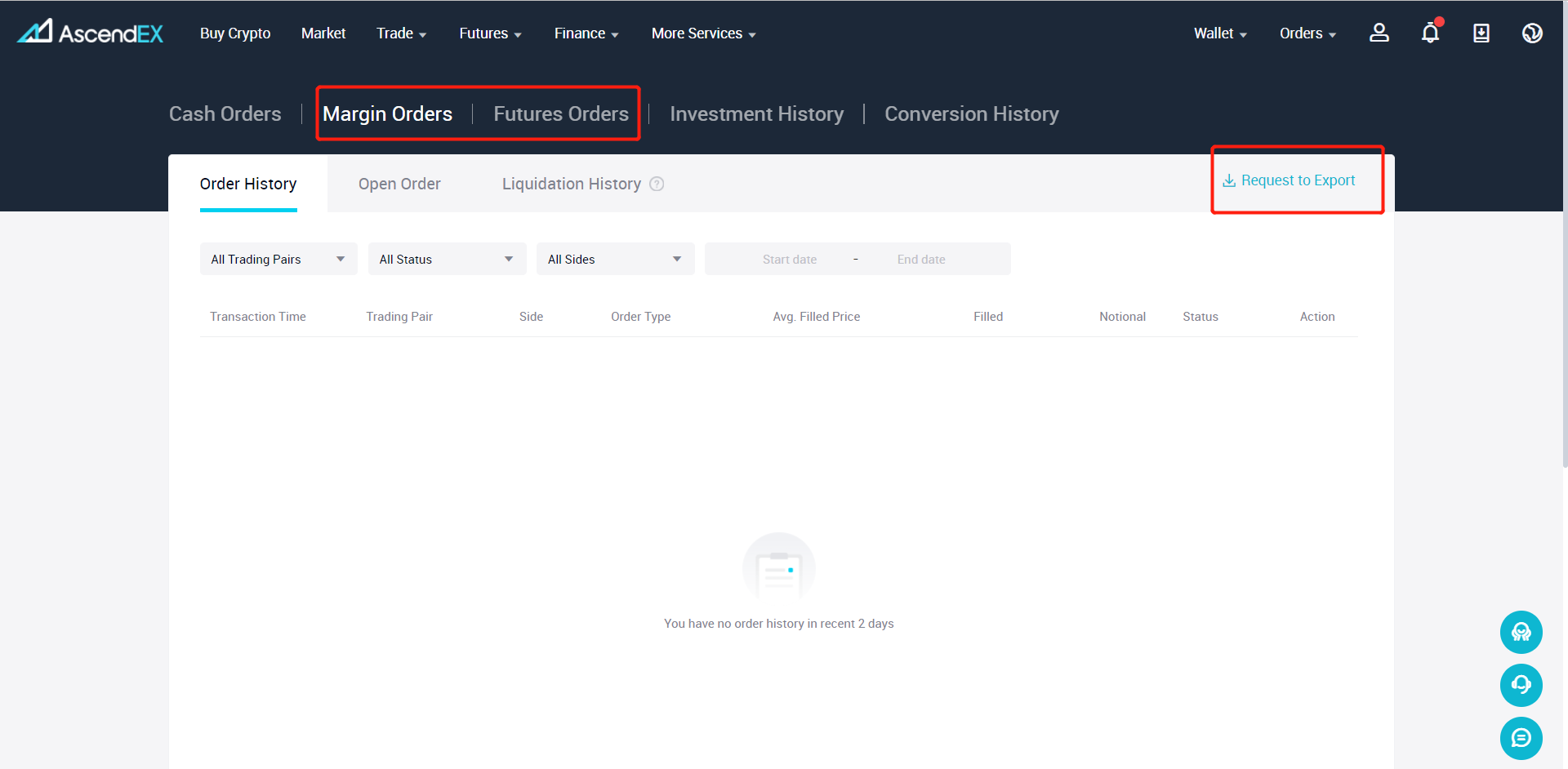
Task: Click the Action column header
Action: tap(1317, 317)
